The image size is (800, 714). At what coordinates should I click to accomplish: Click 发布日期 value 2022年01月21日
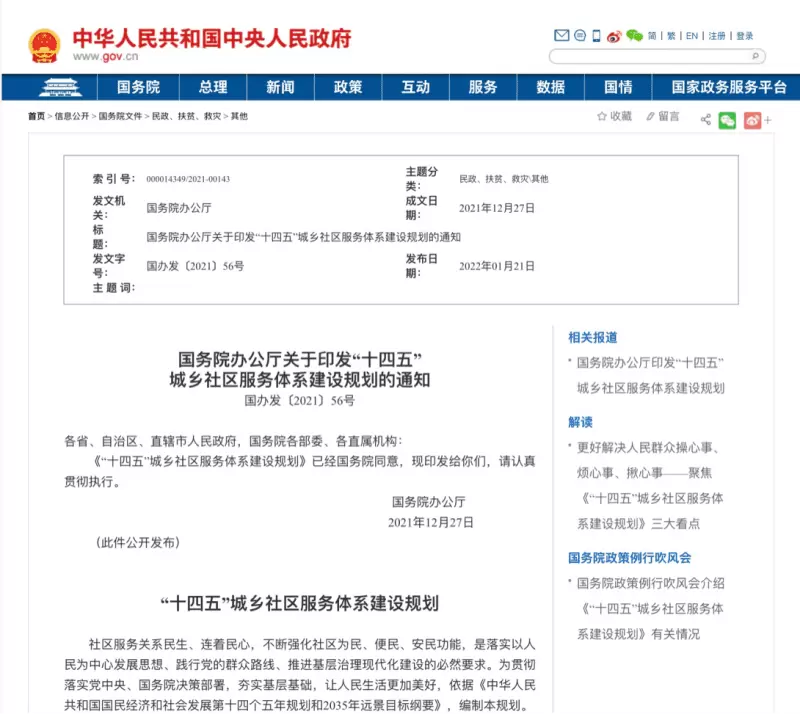point(497,266)
